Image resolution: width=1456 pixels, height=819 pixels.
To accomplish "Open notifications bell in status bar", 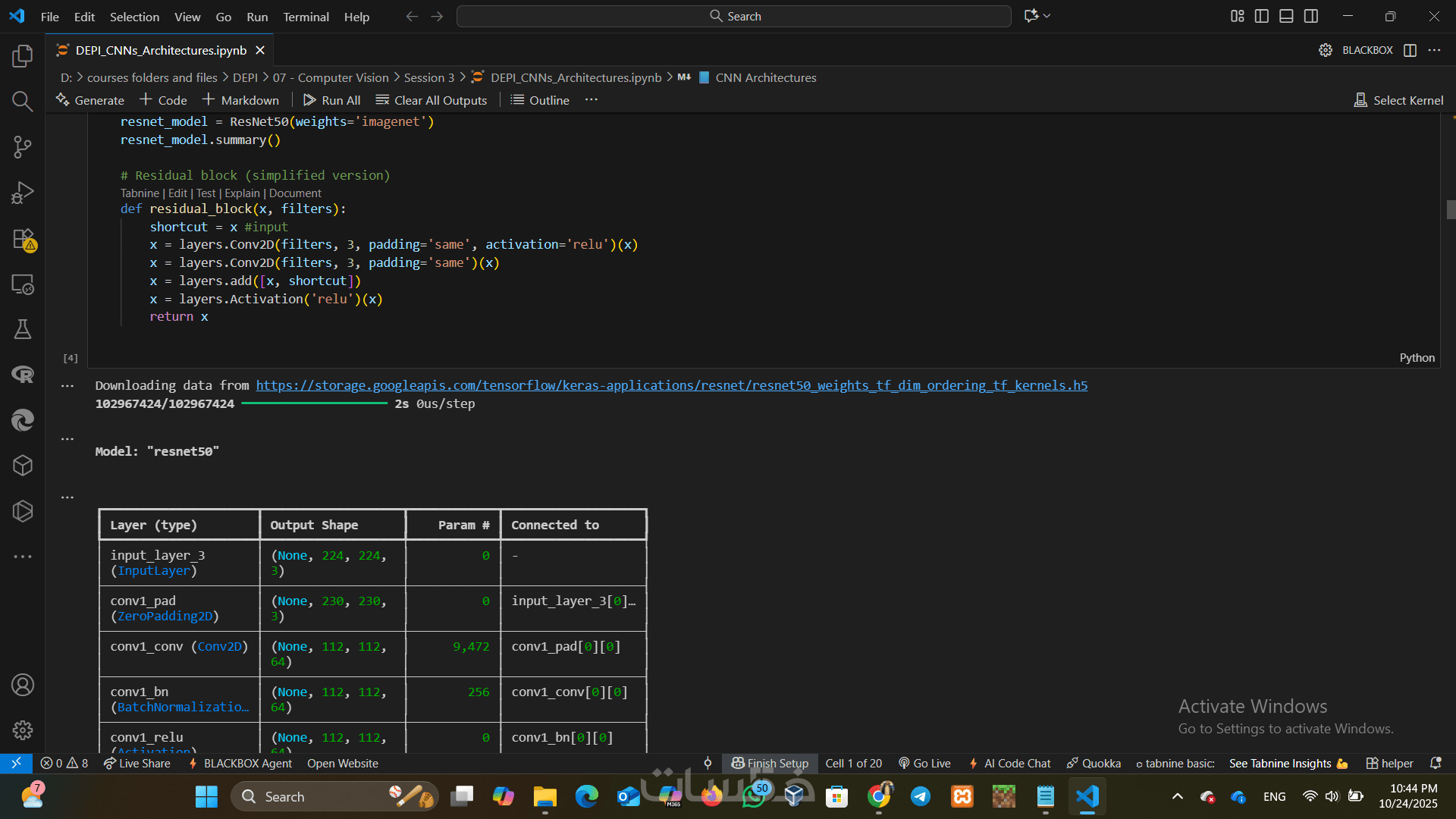I will (x=1436, y=763).
